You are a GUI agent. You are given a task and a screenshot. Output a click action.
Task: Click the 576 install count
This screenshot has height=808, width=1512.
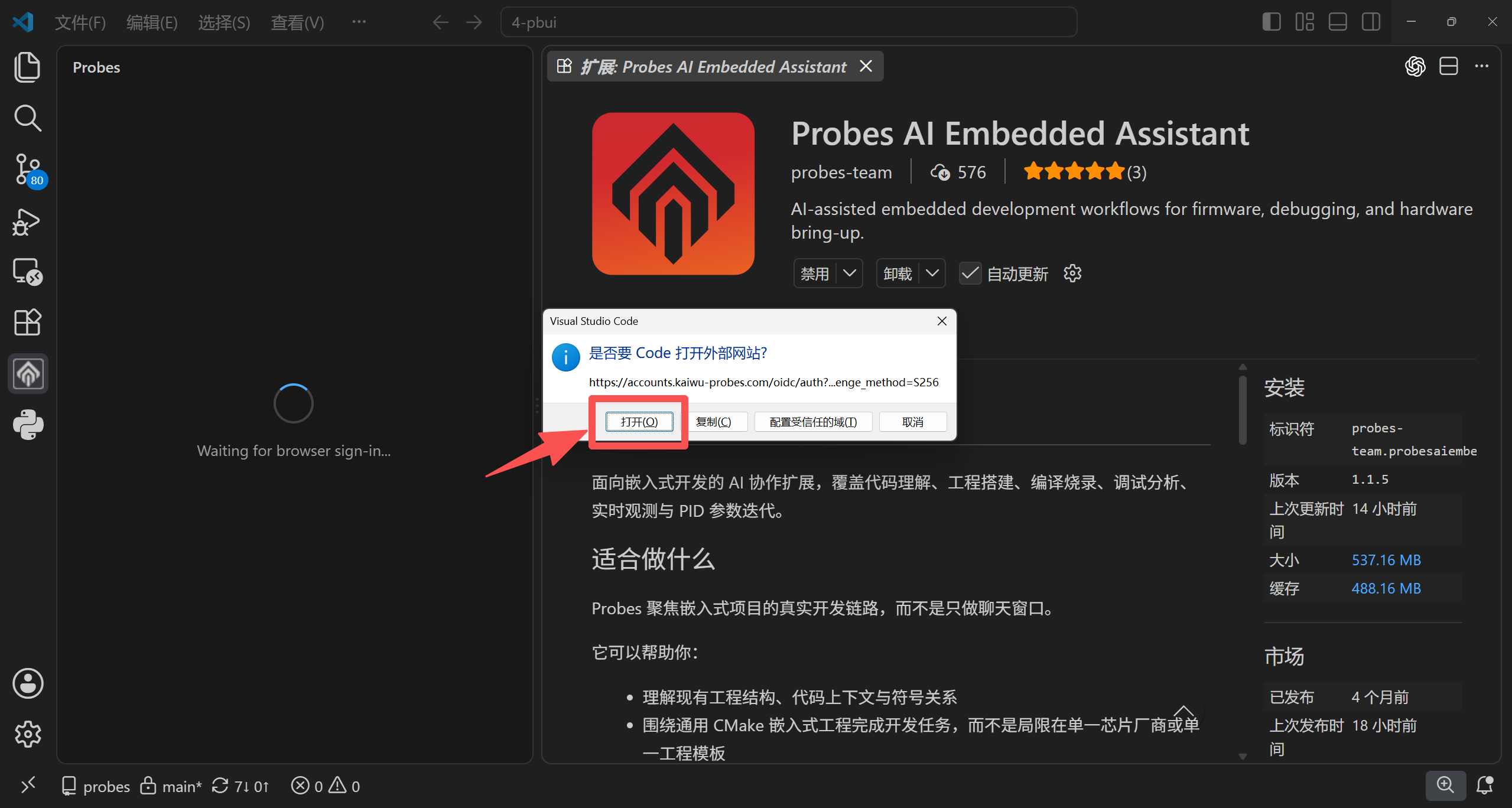(958, 172)
